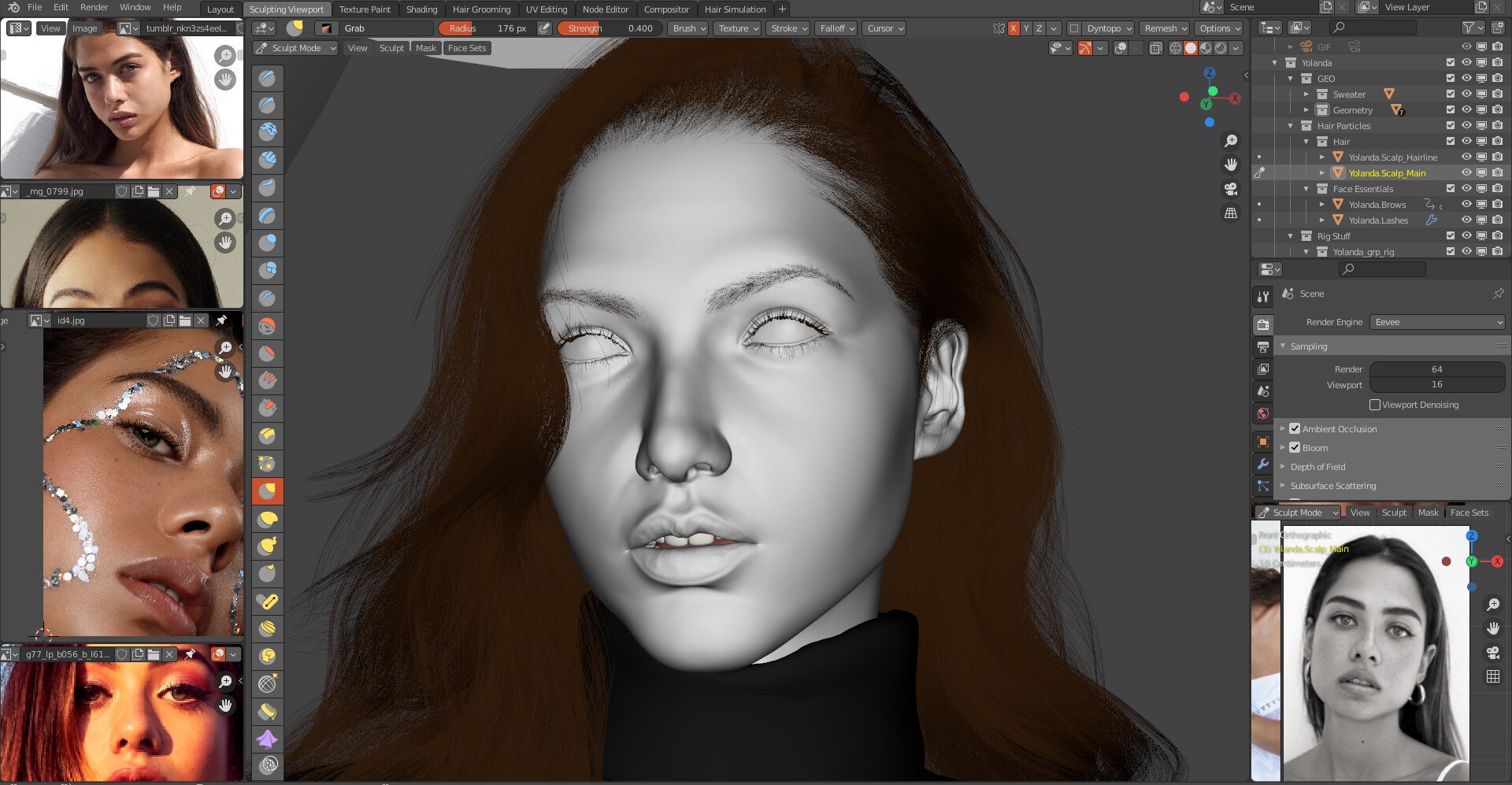Click the Image menu in image editor
Viewport: 1512px width, 785px height.
coord(85,28)
